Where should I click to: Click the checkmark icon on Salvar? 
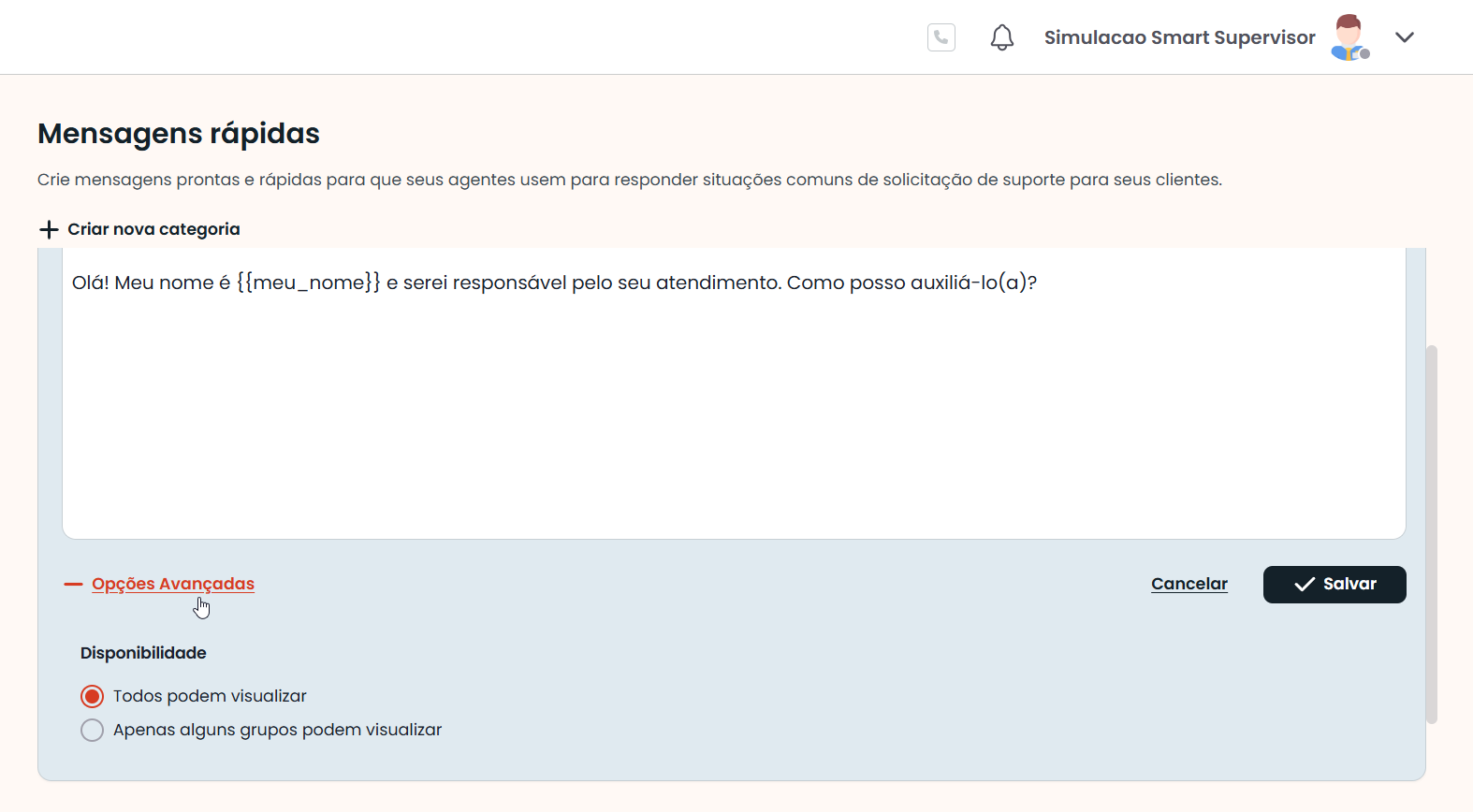tap(1304, 585)
